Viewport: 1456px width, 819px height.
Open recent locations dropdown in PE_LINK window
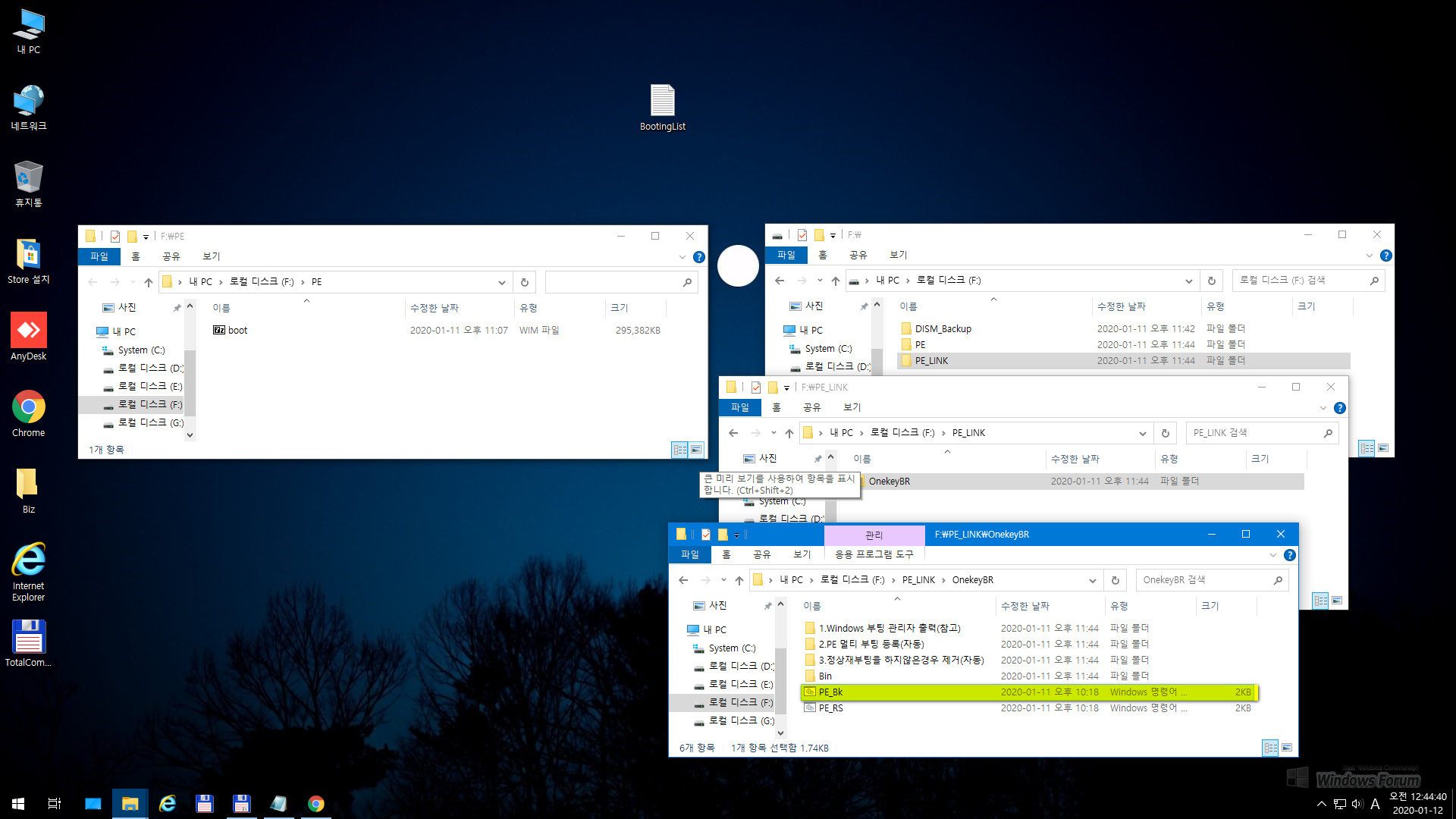pos(773,433)
